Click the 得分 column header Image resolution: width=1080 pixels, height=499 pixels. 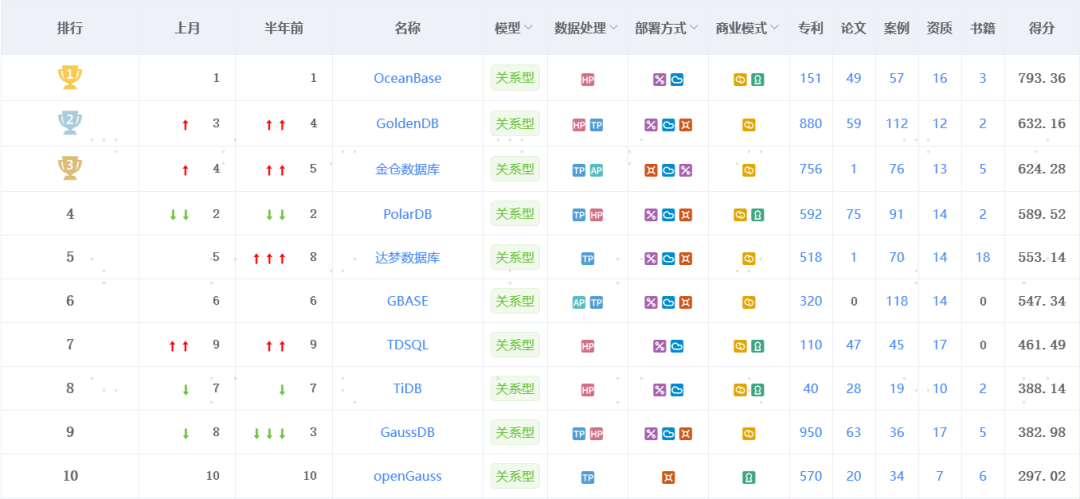1041,28
